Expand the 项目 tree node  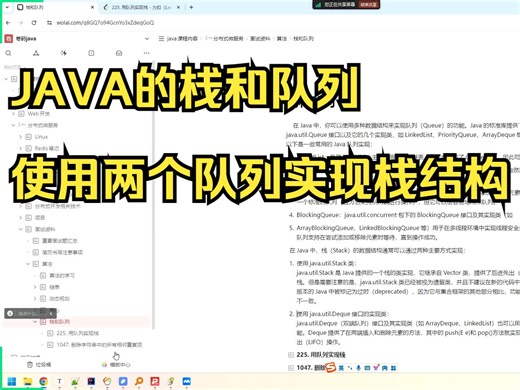point(20,218)
